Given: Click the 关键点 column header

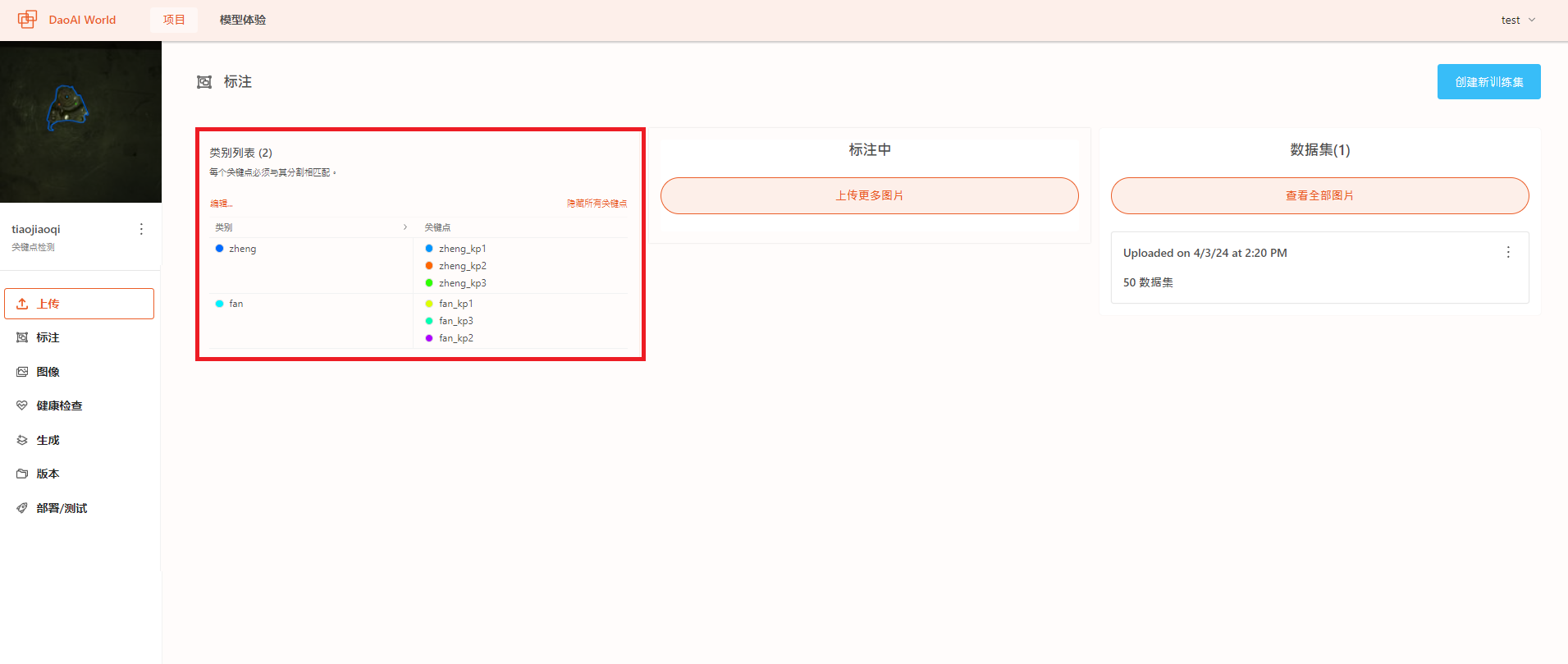Looking at the screenshot, I should [x=437, y=227].
